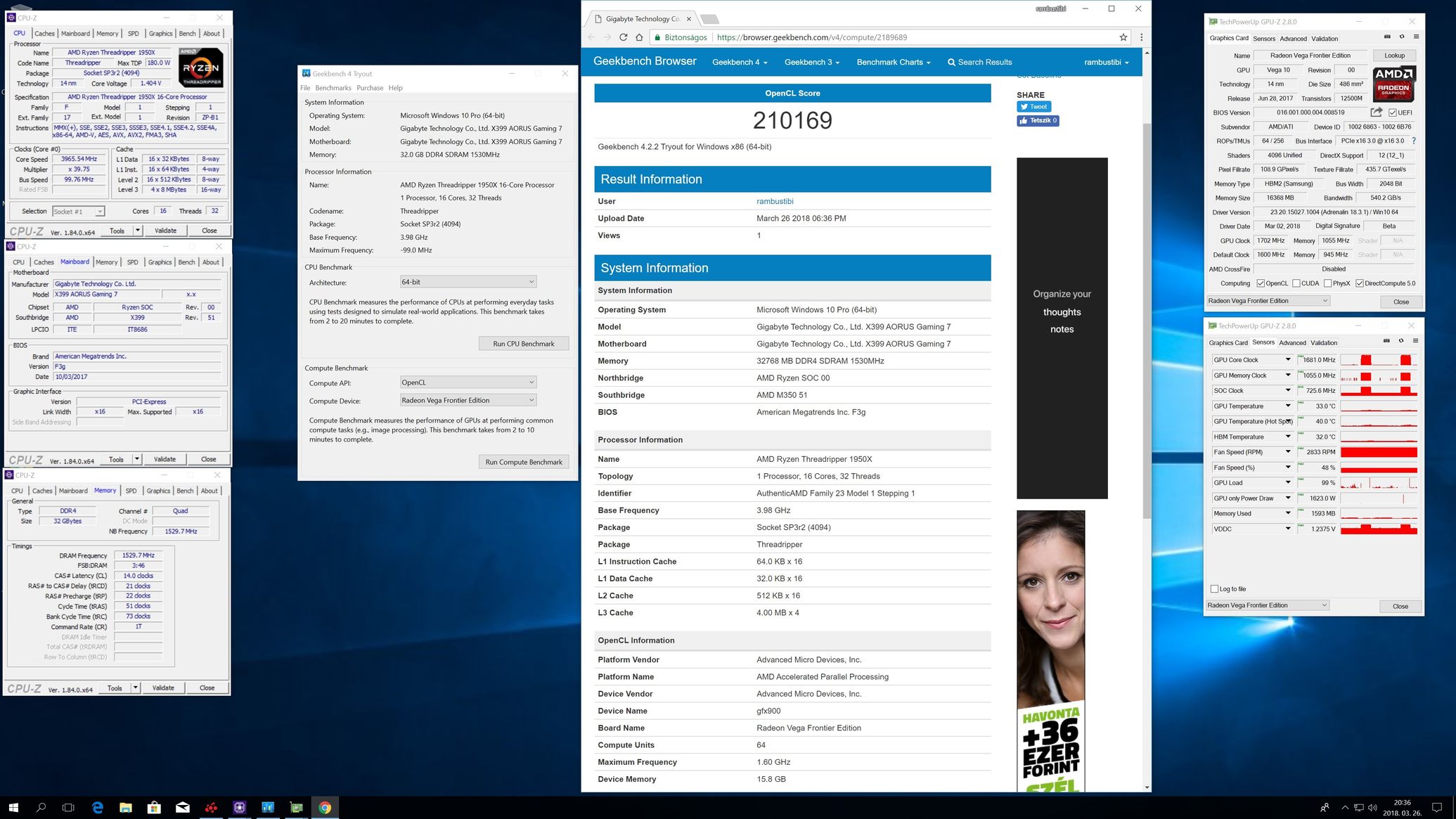
Task: Click the camera icon in GPU-Z Sensors window
Action: coord(1386,341)
